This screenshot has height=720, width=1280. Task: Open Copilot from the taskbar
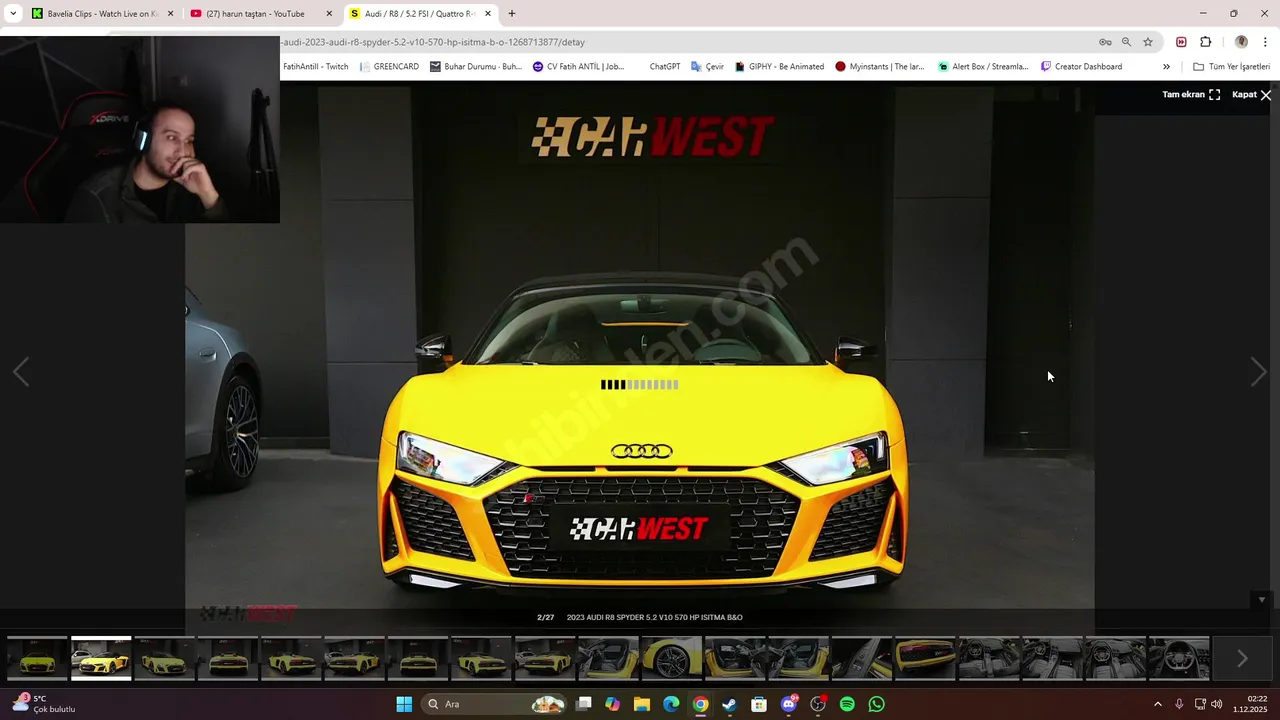click(613, 704)
